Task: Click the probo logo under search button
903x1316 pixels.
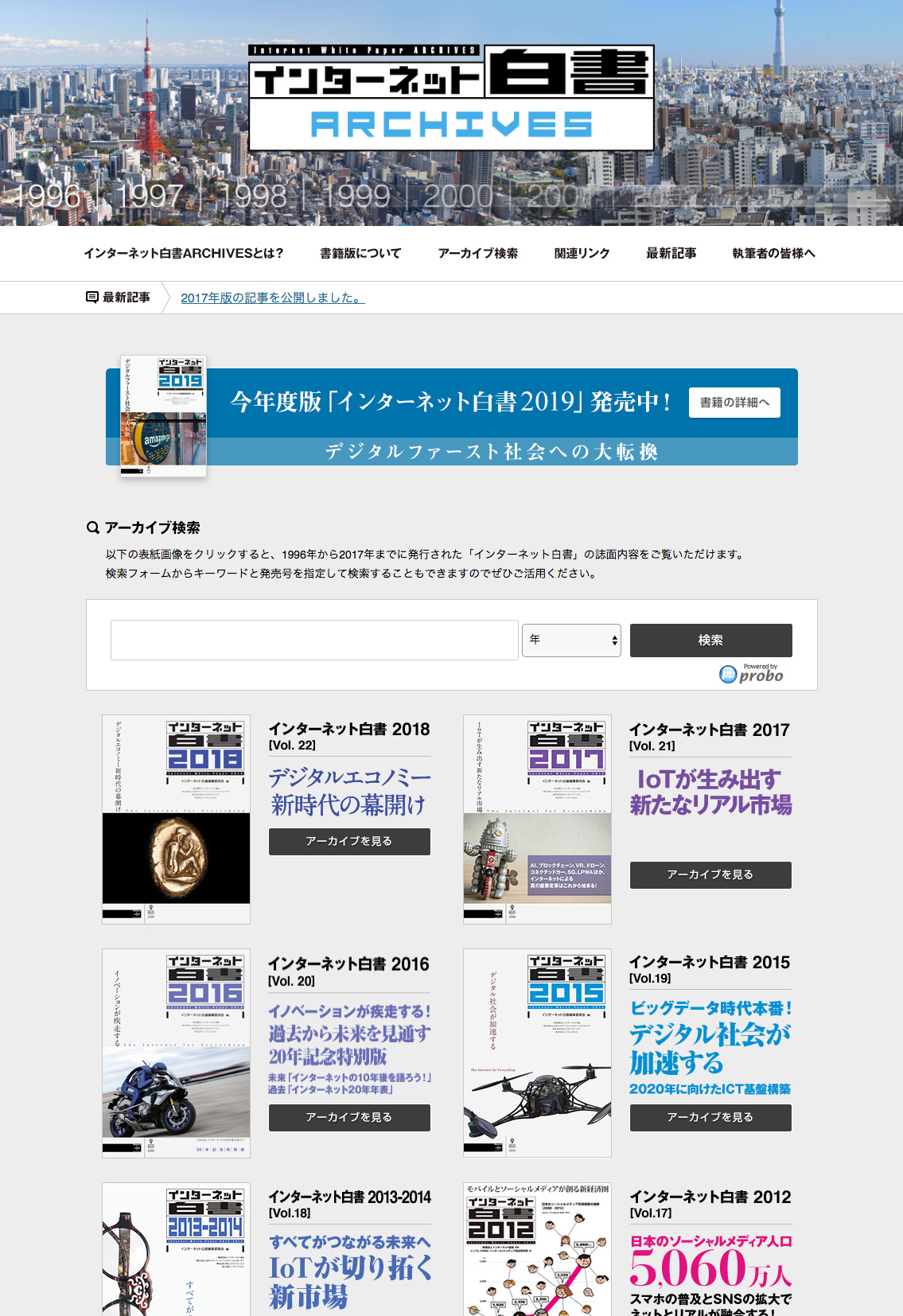Action: [751, 673]
